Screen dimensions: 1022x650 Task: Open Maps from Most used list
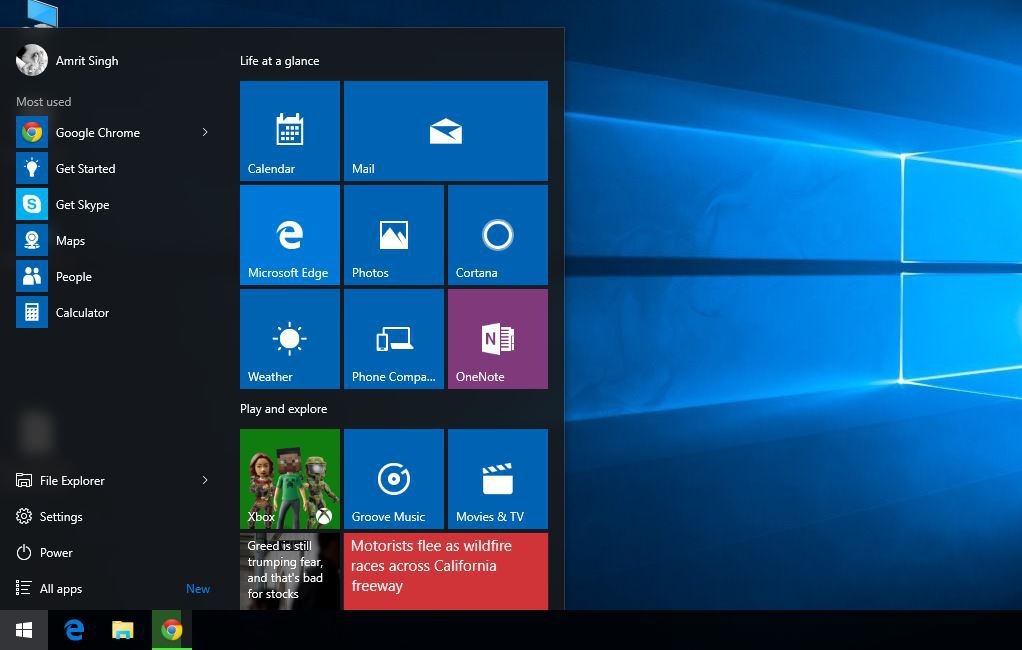[114, 241]
